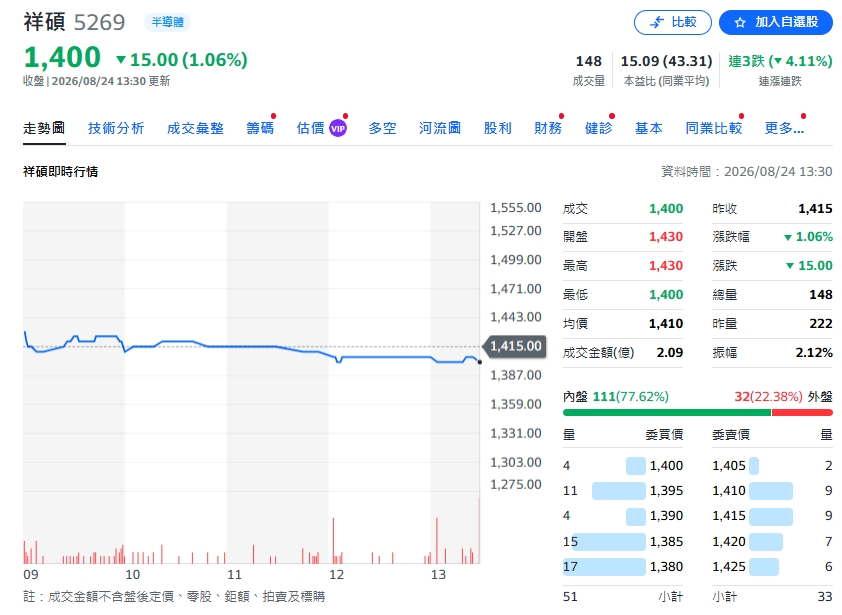Click the 12 o'clock time axis label
The image size is (842, 615).
click(336, 575)
